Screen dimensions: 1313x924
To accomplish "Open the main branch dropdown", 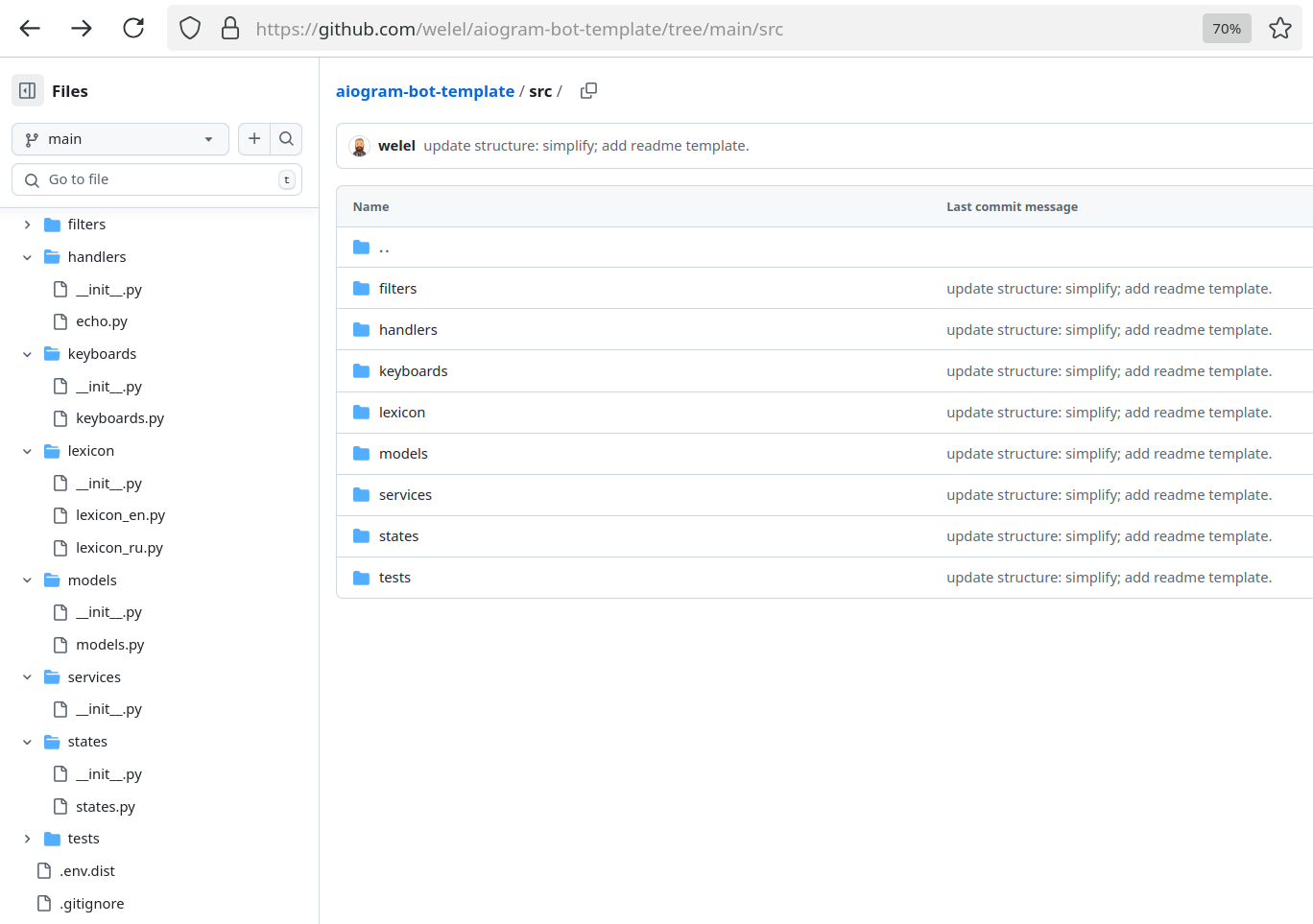I will [x=120, y=139].
